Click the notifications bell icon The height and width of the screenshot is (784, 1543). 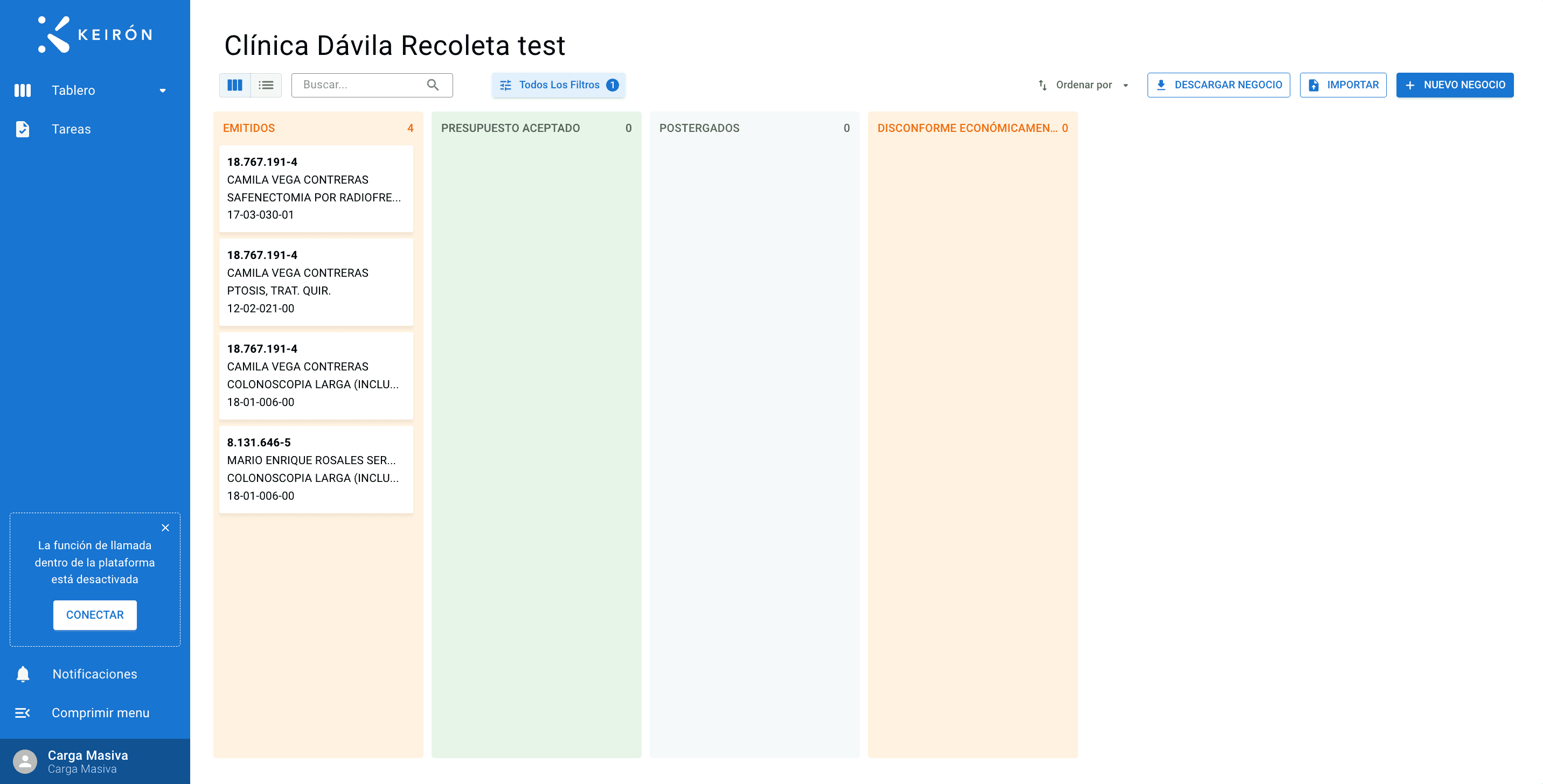click(23, 675)
